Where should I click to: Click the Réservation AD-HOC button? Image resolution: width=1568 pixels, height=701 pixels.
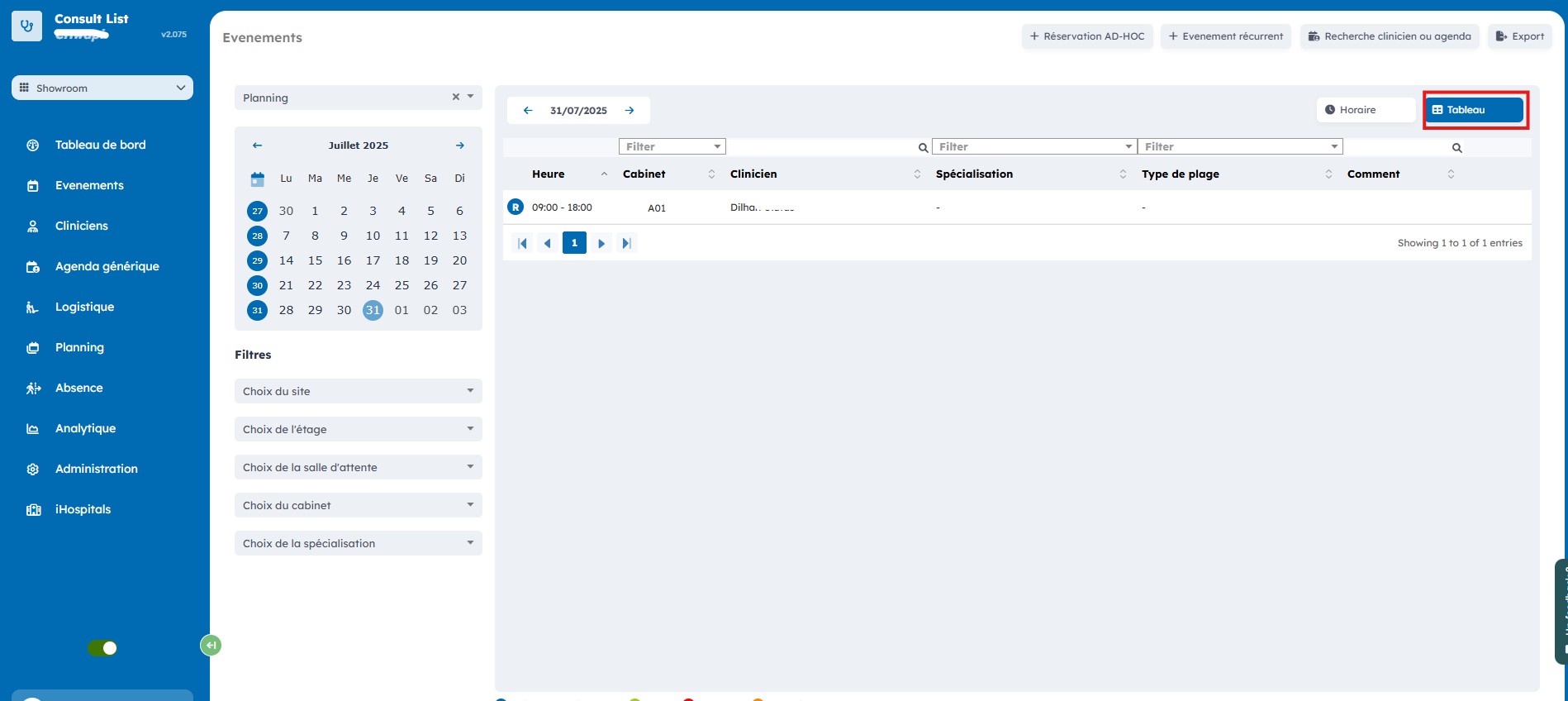pyautogui.click(x=1086, y=36)
